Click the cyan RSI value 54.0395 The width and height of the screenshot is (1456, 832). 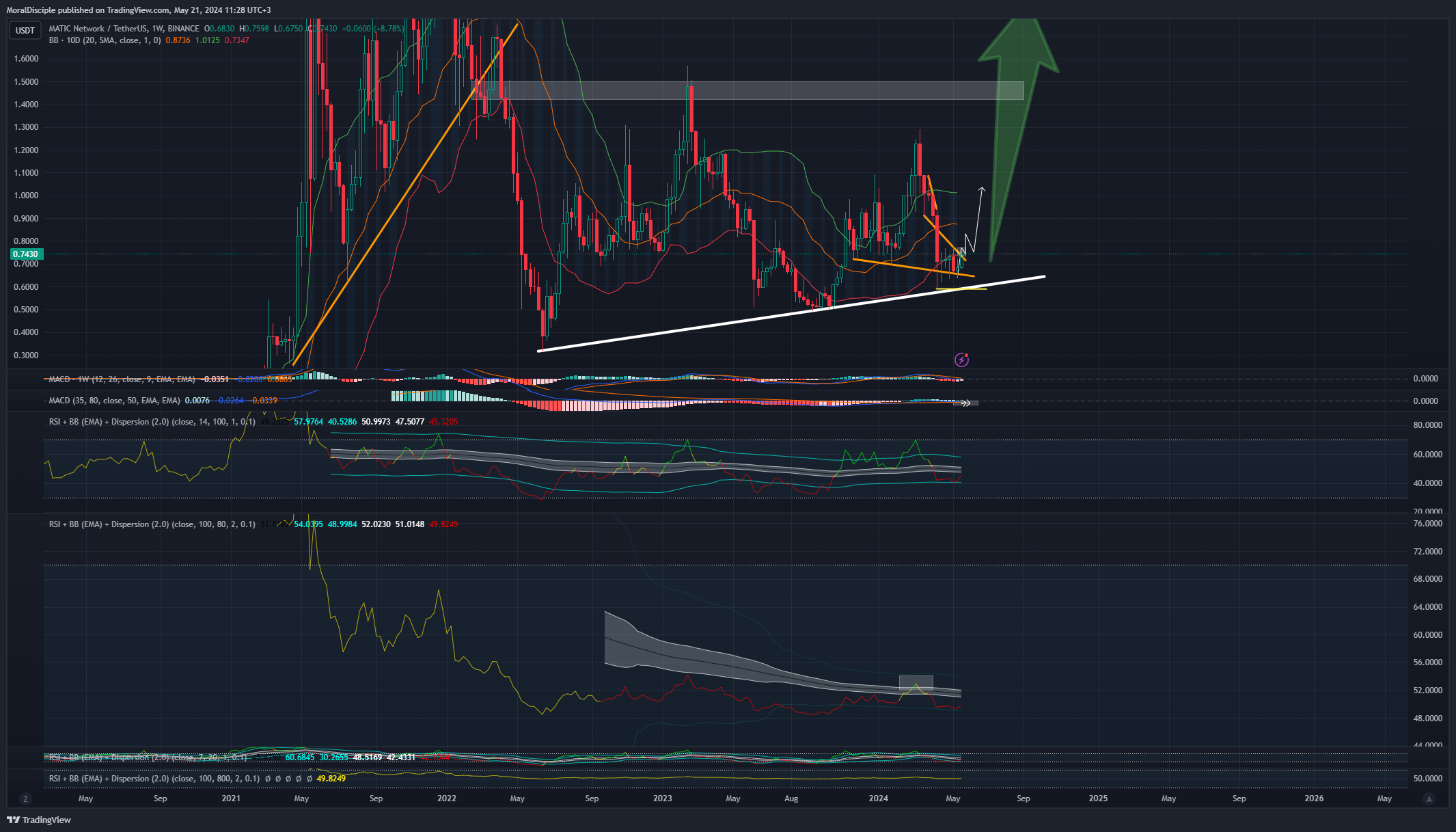[x=309, y=524]
